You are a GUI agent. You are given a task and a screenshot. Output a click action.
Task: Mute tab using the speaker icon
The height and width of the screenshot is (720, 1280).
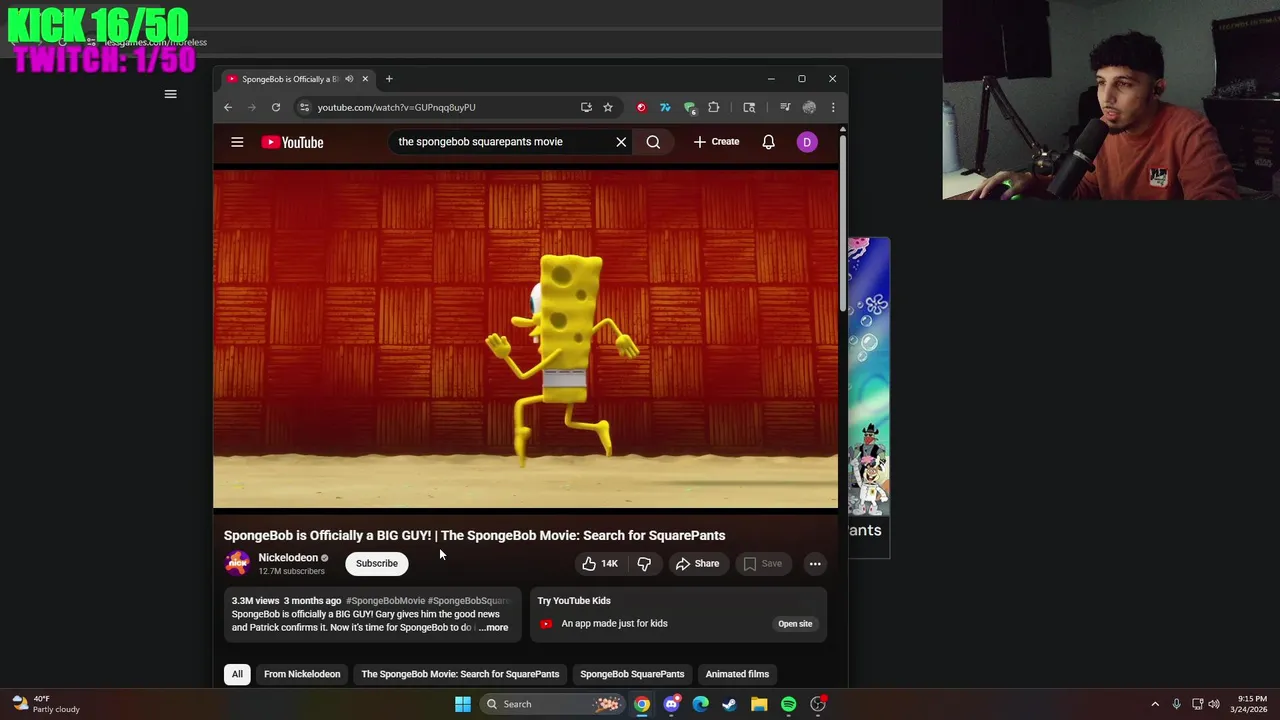pos(349,79)
